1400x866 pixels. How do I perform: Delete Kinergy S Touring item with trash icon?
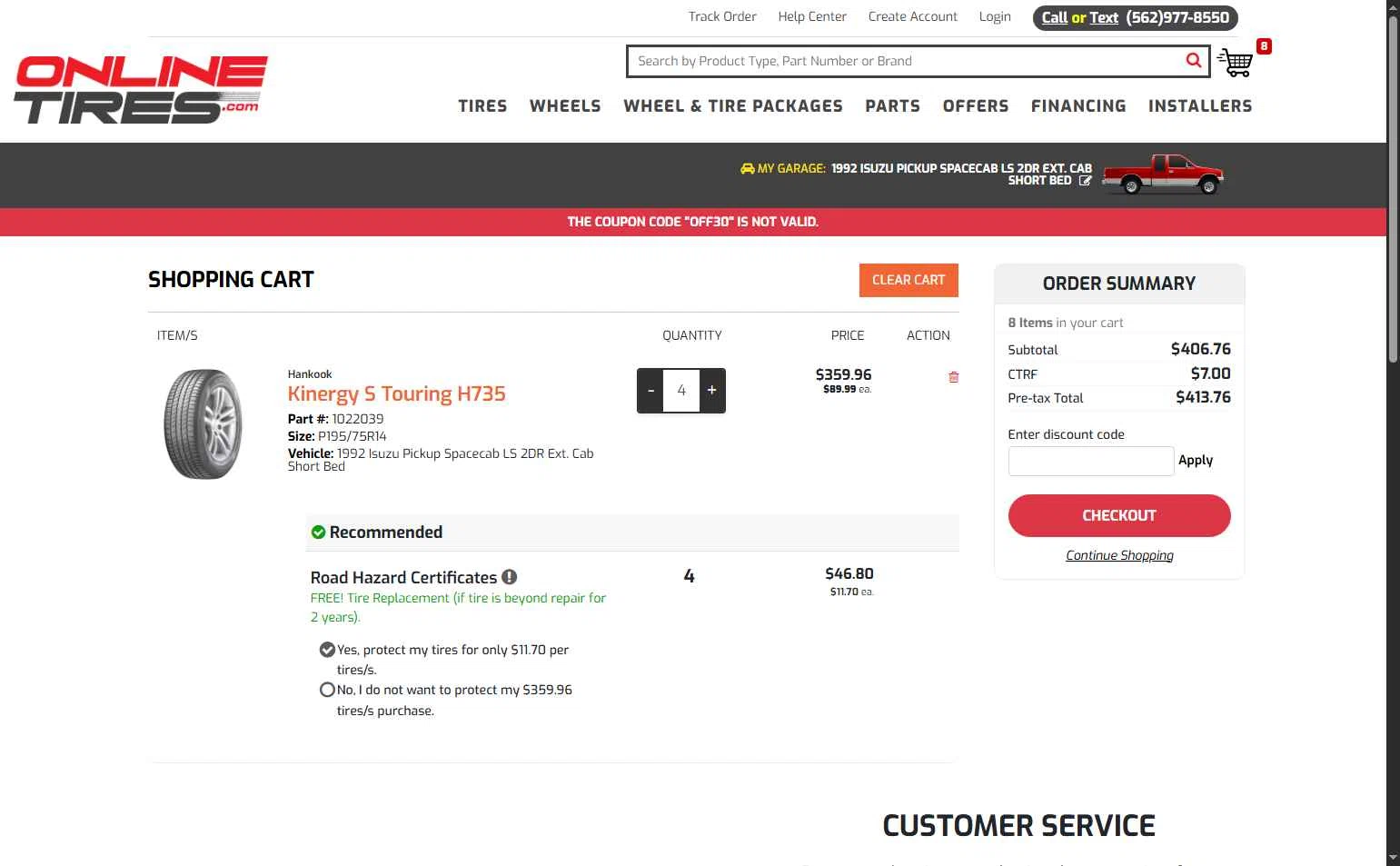(953, 377)
